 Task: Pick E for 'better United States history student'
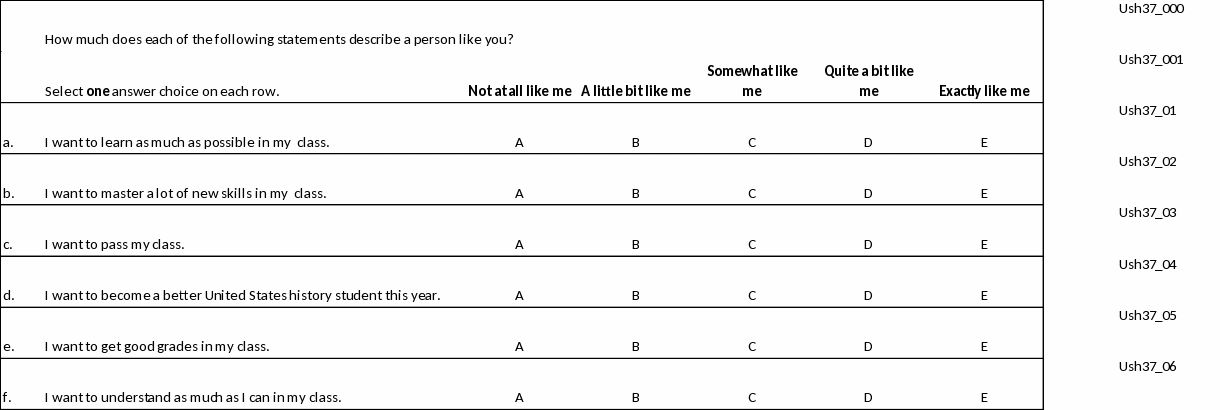click(x=984, y=295)
